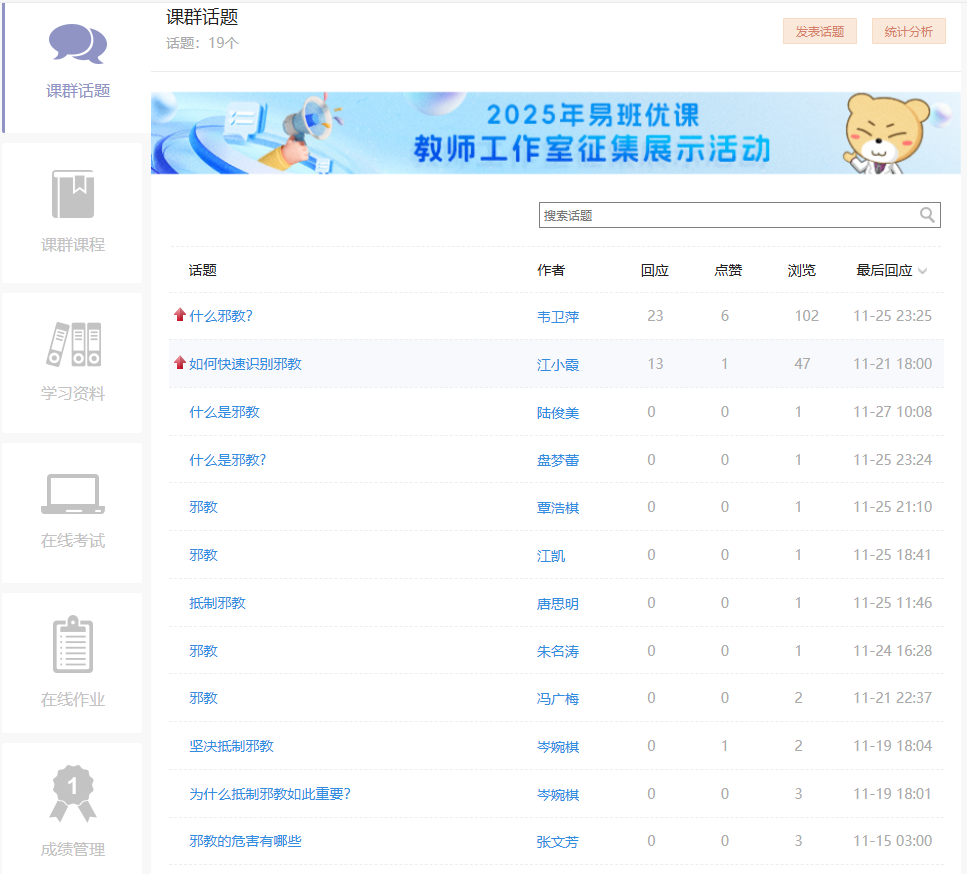Open the topic 邪教的危害有哪些

coord(245,841)
